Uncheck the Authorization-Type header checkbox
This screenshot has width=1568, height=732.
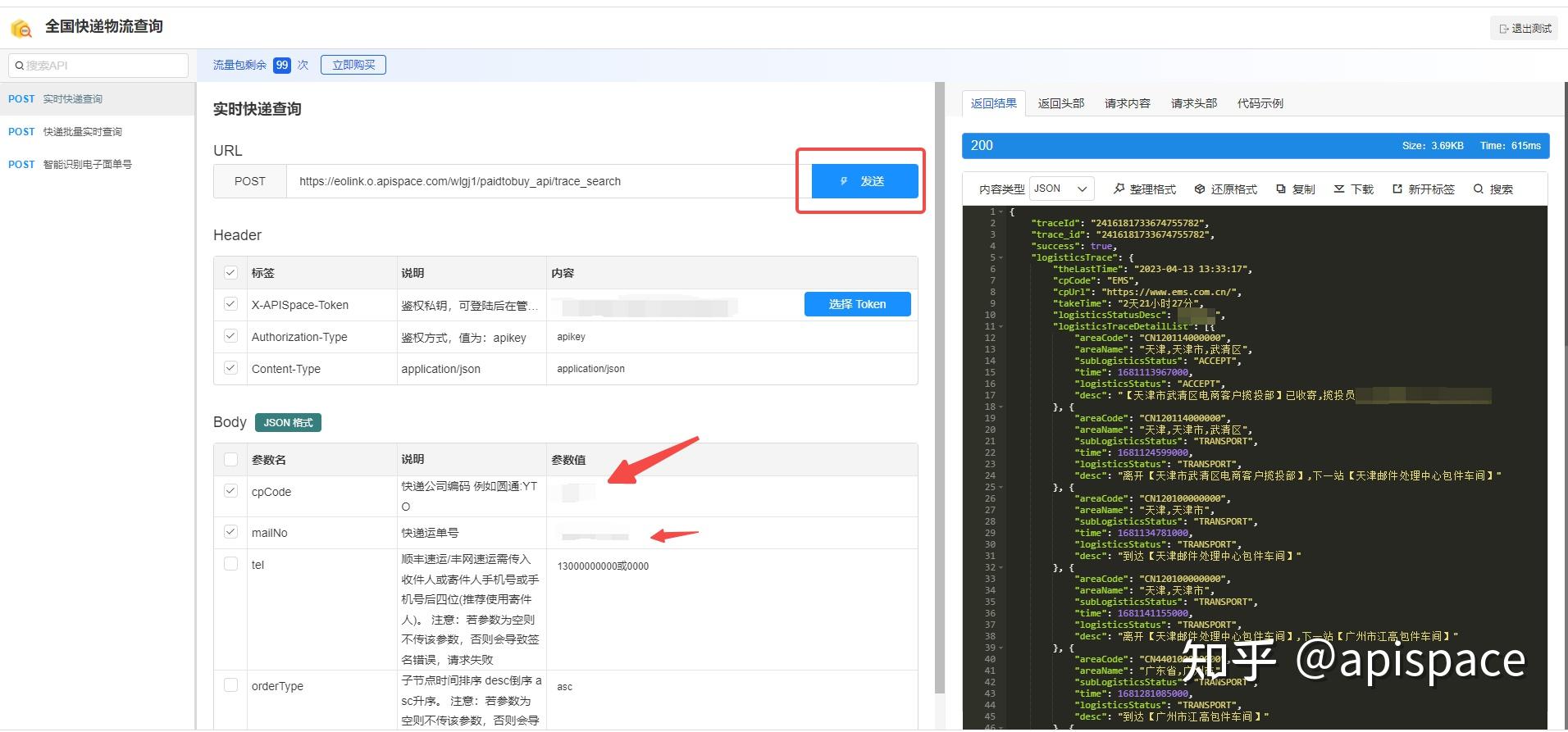coord(230,336)
